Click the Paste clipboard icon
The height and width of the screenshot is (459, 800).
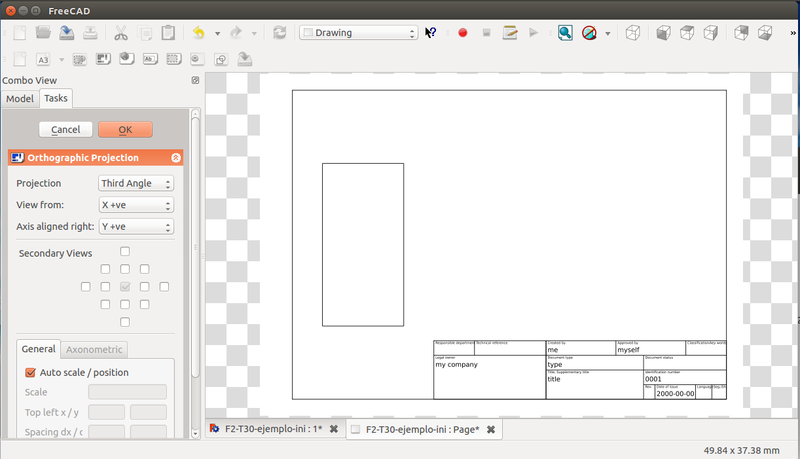click(x=168, y=33)
